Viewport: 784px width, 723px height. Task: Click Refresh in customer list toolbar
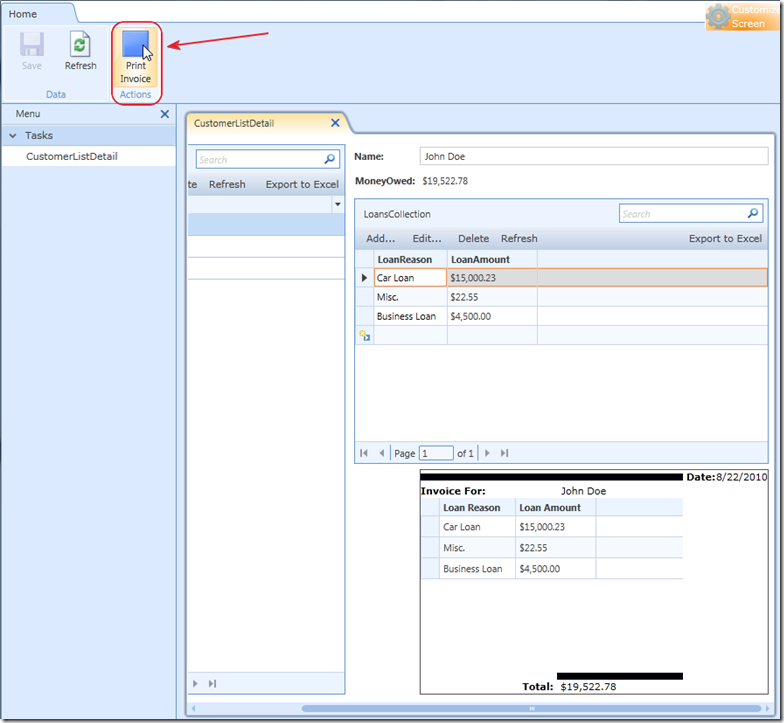227,184
